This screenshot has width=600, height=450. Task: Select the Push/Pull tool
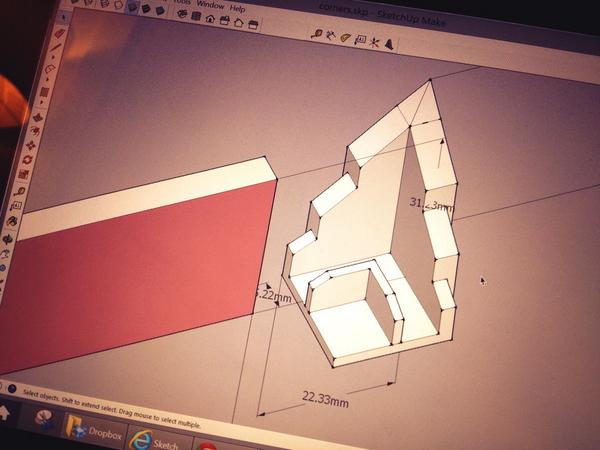pos(38,117)
